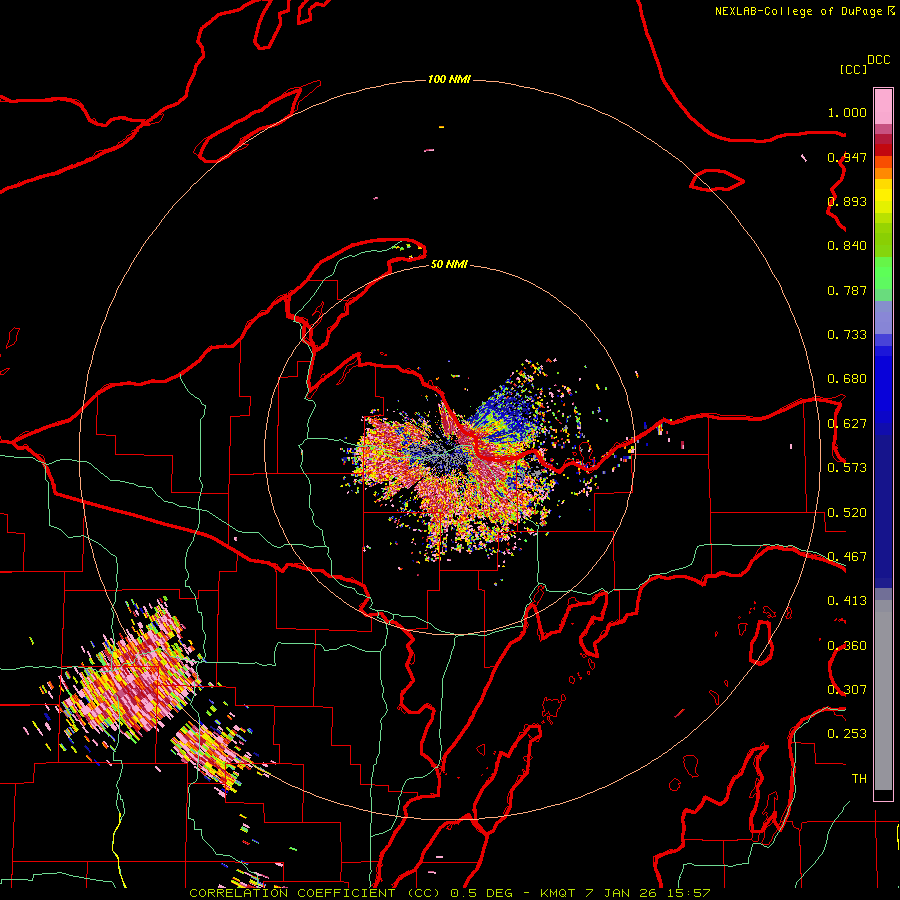Pick the light pink swatch at color bar top
The width and height of the screenshot is (900, 900).
883,107
